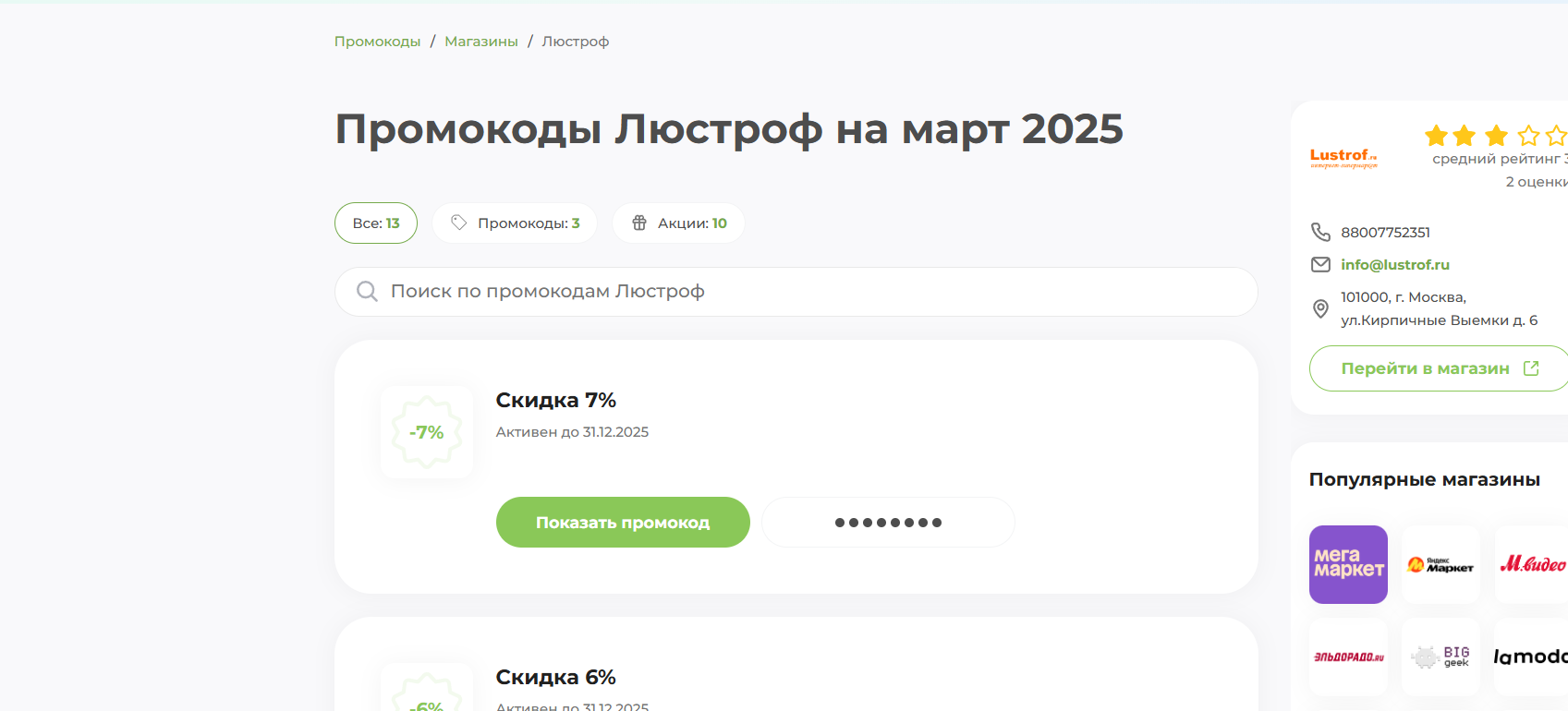
Task: Open info@lustrof.ru email link
Action: pyautogui.click(x=1395, y=265)
